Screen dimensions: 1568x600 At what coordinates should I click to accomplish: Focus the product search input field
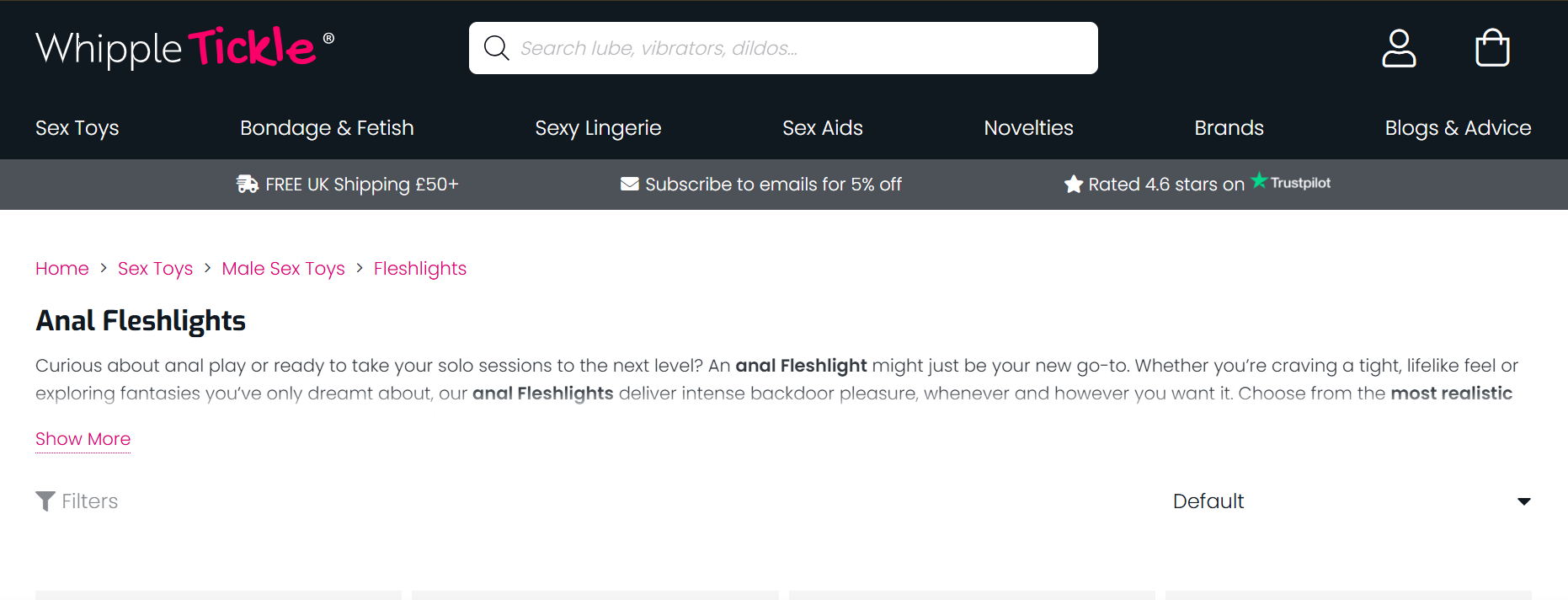800,48
